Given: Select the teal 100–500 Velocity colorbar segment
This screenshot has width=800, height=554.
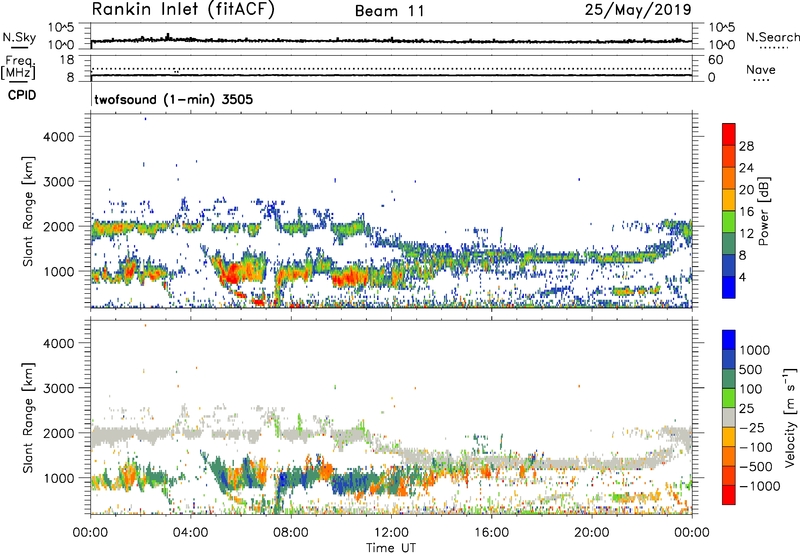Looking at the screenshot, I should click(729, 379).
